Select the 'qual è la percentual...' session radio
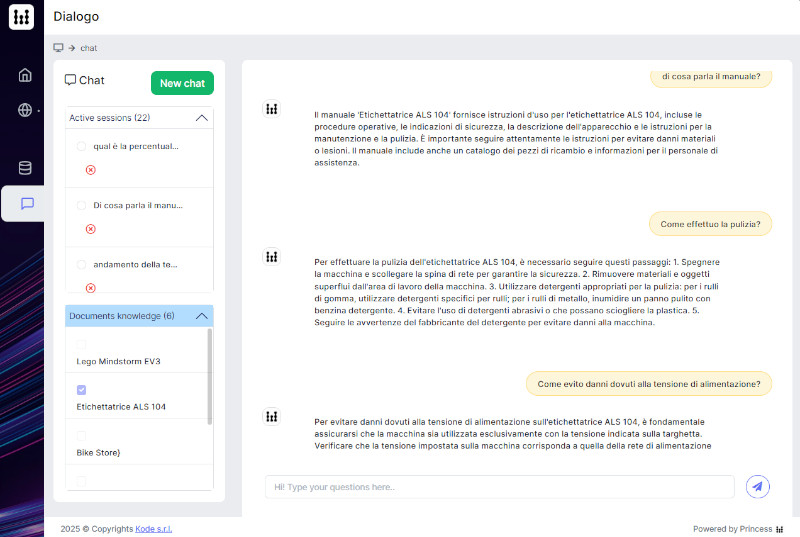The image size is (800, 537). coord(82,146)
